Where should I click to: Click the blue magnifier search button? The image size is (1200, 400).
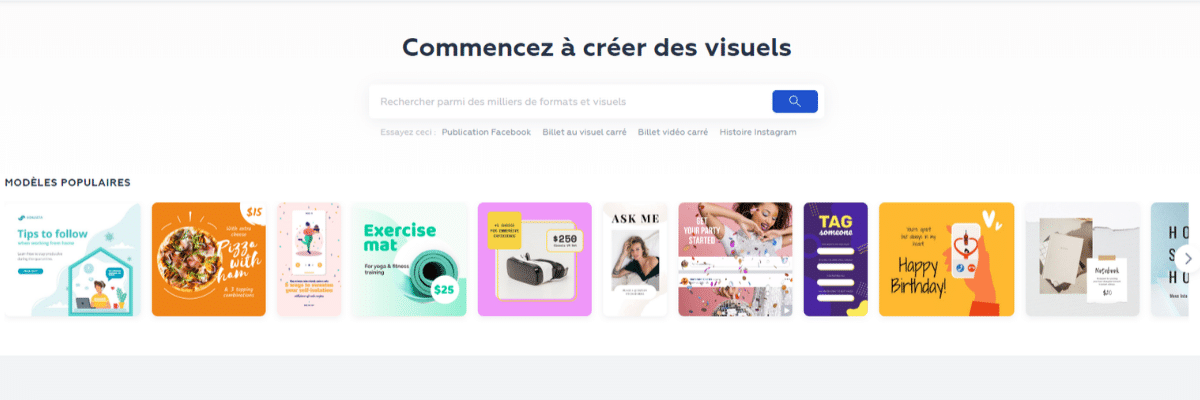795,101
